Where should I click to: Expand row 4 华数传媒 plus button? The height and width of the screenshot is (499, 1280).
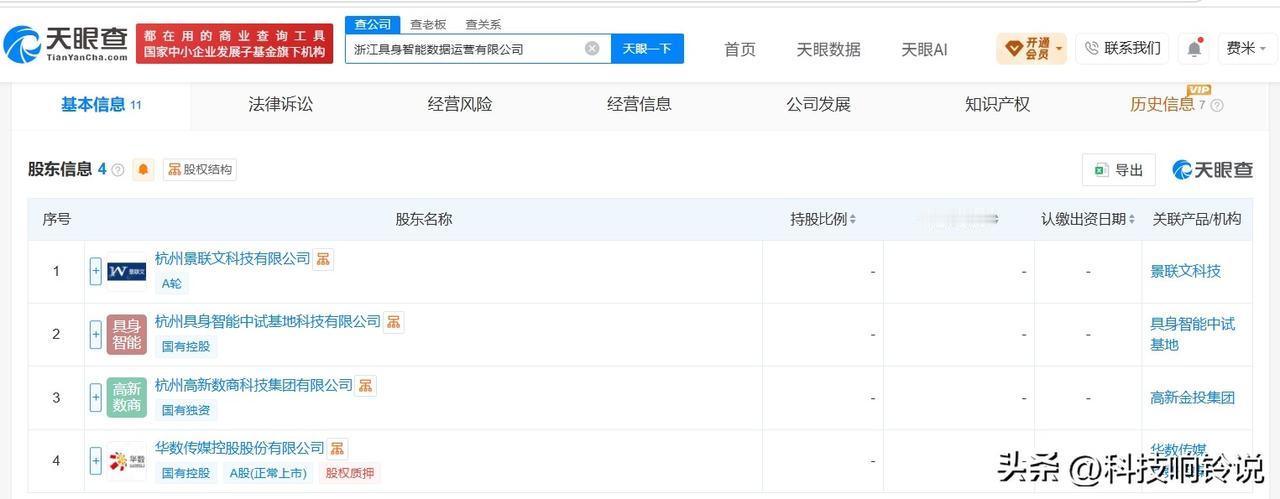click(96, 460)
